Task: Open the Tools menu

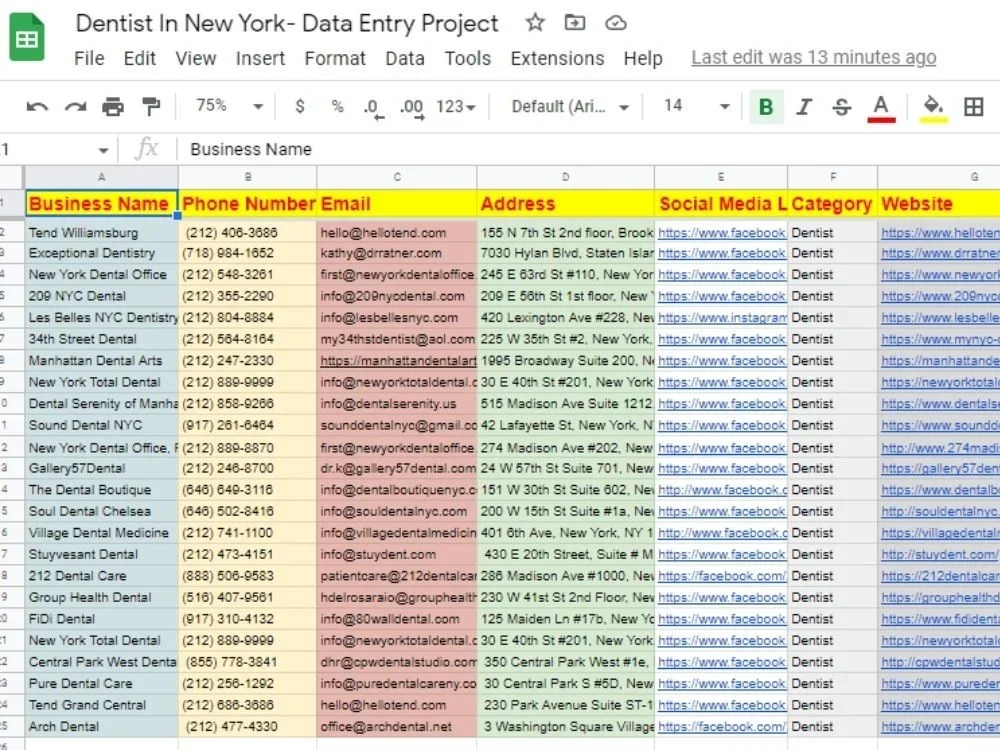Action: tap(467, 59)
